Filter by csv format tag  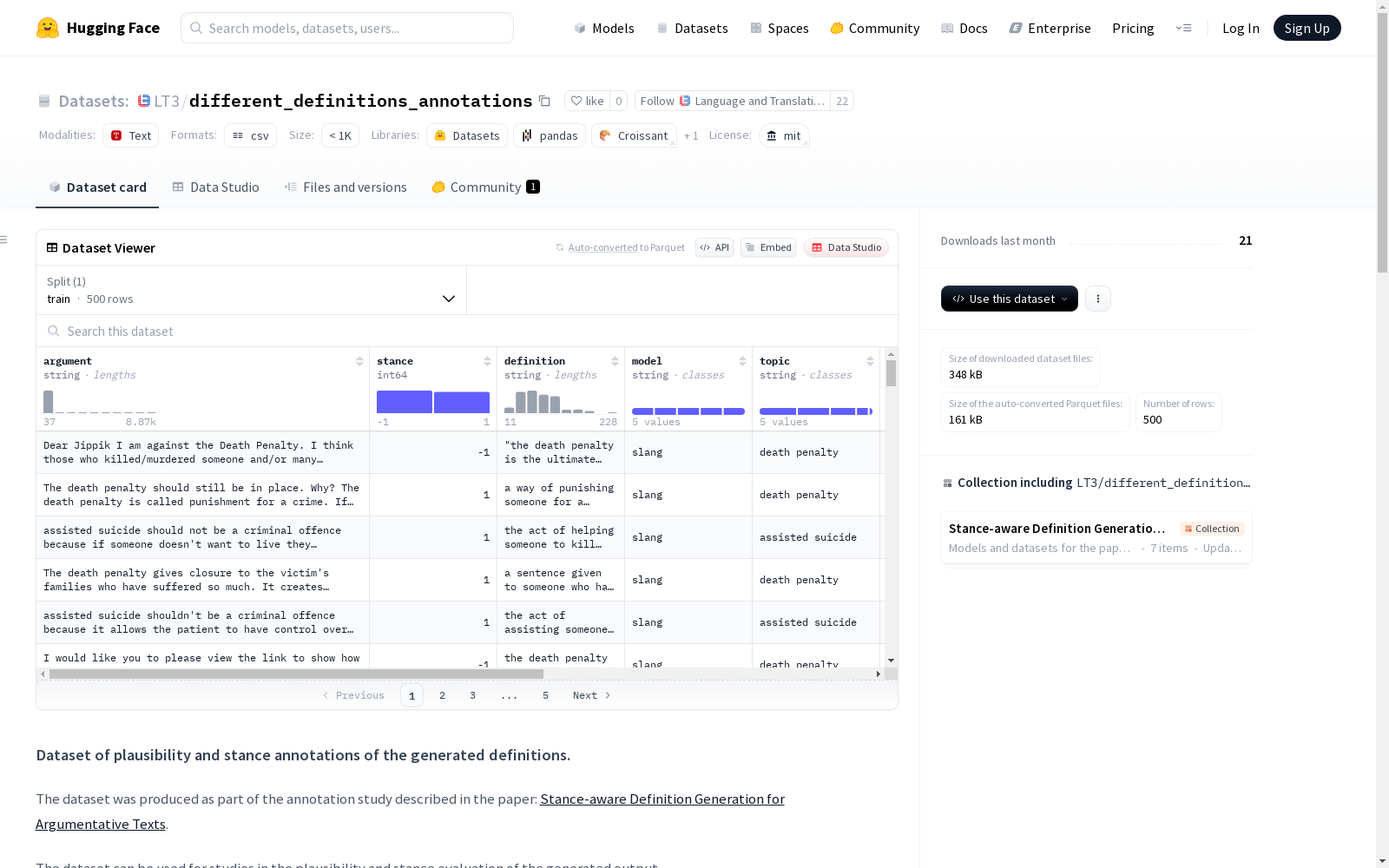(x=251, y=135)
